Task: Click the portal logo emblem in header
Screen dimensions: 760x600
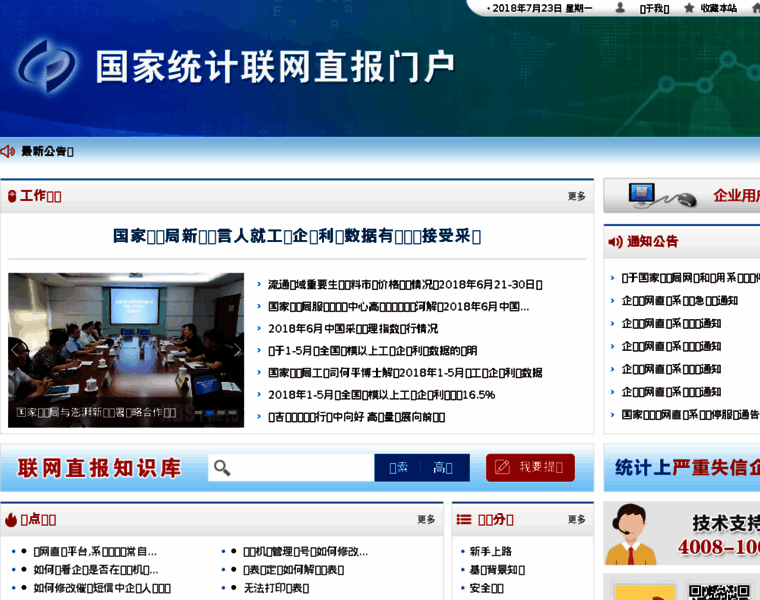Action: tap(47, 68)
